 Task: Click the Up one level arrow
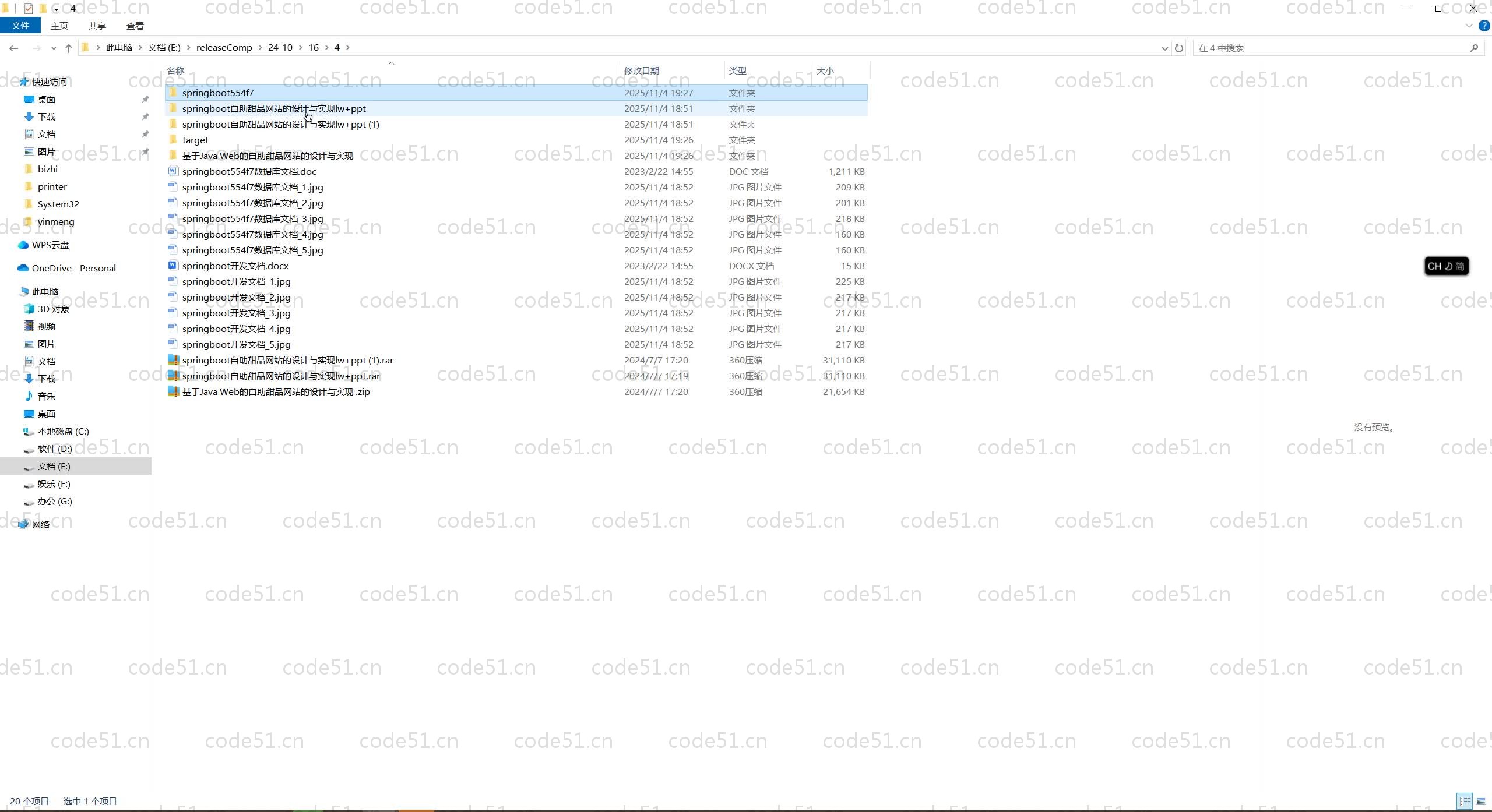[x=69, y=48]
